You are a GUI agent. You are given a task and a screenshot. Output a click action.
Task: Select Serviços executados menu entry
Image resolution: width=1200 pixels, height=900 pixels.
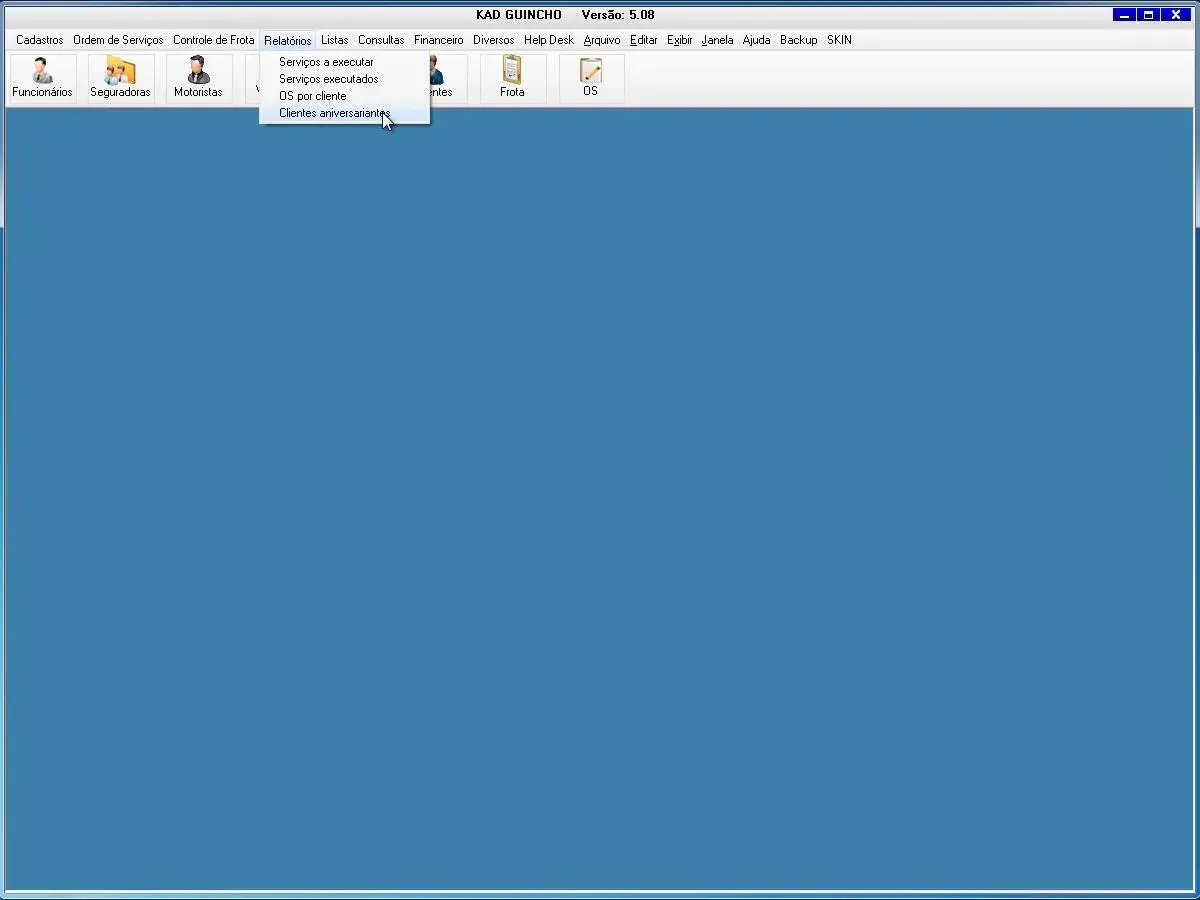[x=328, y=79]
